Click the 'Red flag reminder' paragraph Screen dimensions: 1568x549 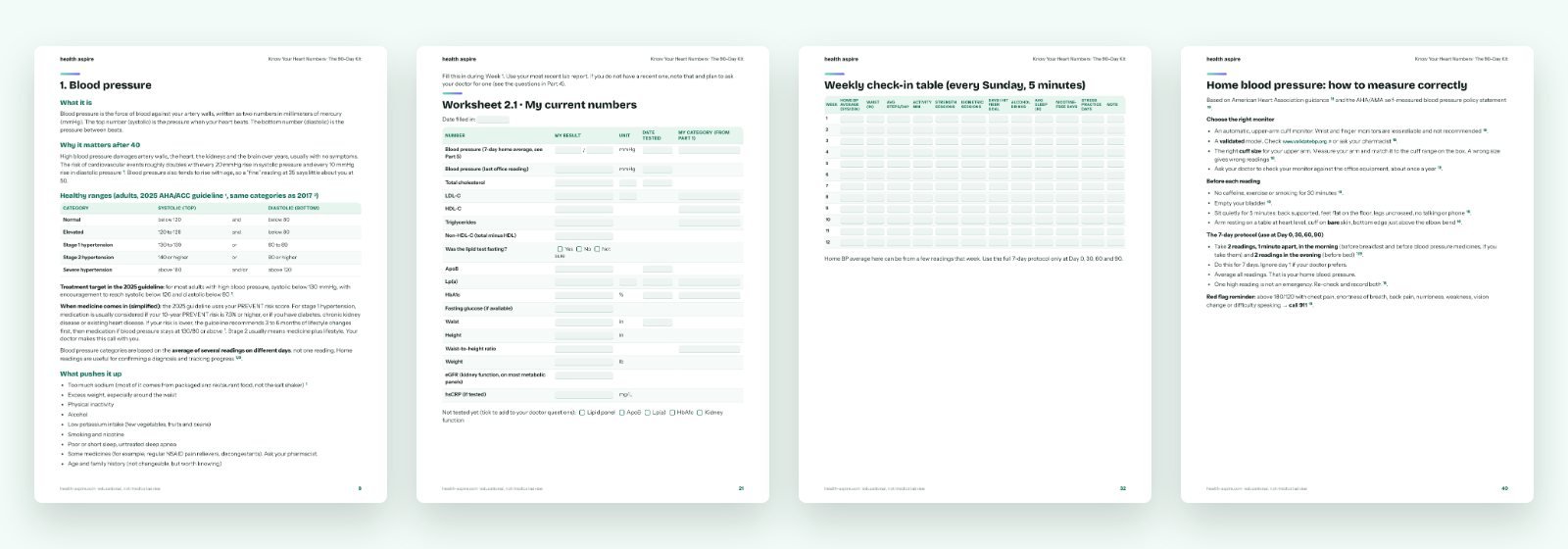[x=1348, y=300]
